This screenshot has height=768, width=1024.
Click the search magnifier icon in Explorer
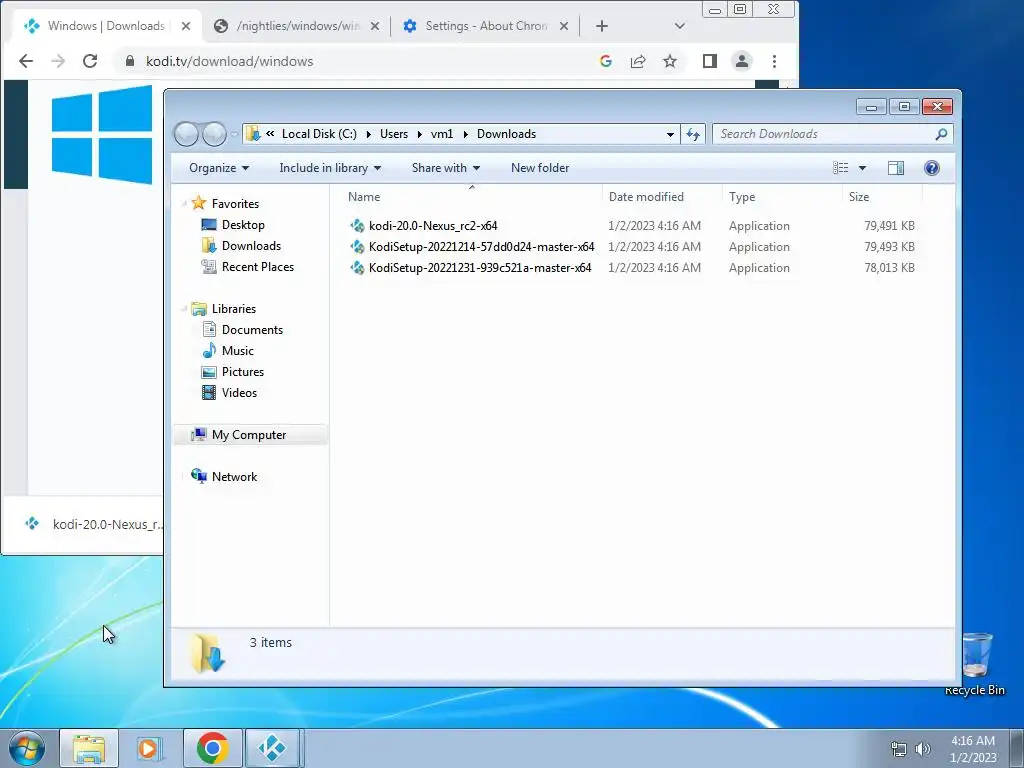coord(941,134)
